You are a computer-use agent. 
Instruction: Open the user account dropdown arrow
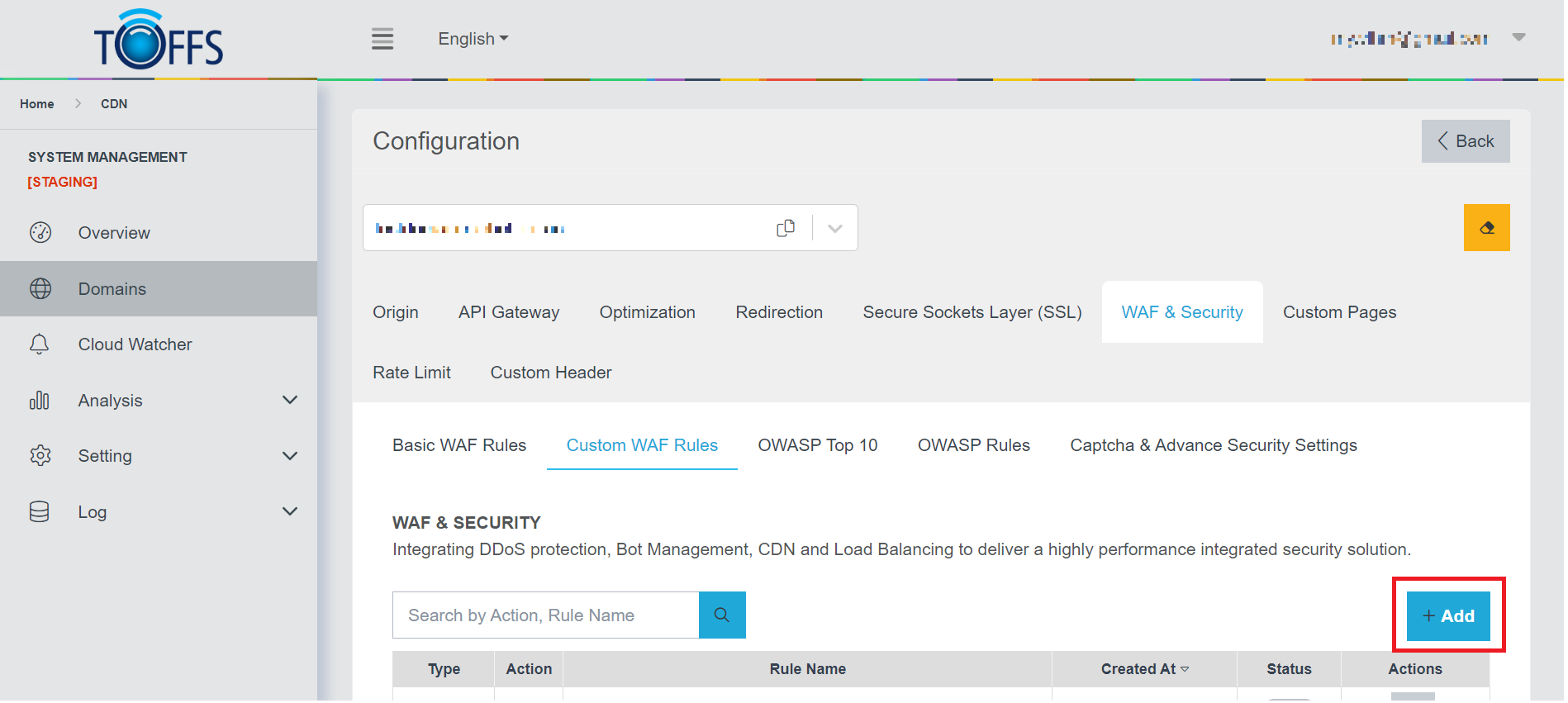click(1518, 37)
